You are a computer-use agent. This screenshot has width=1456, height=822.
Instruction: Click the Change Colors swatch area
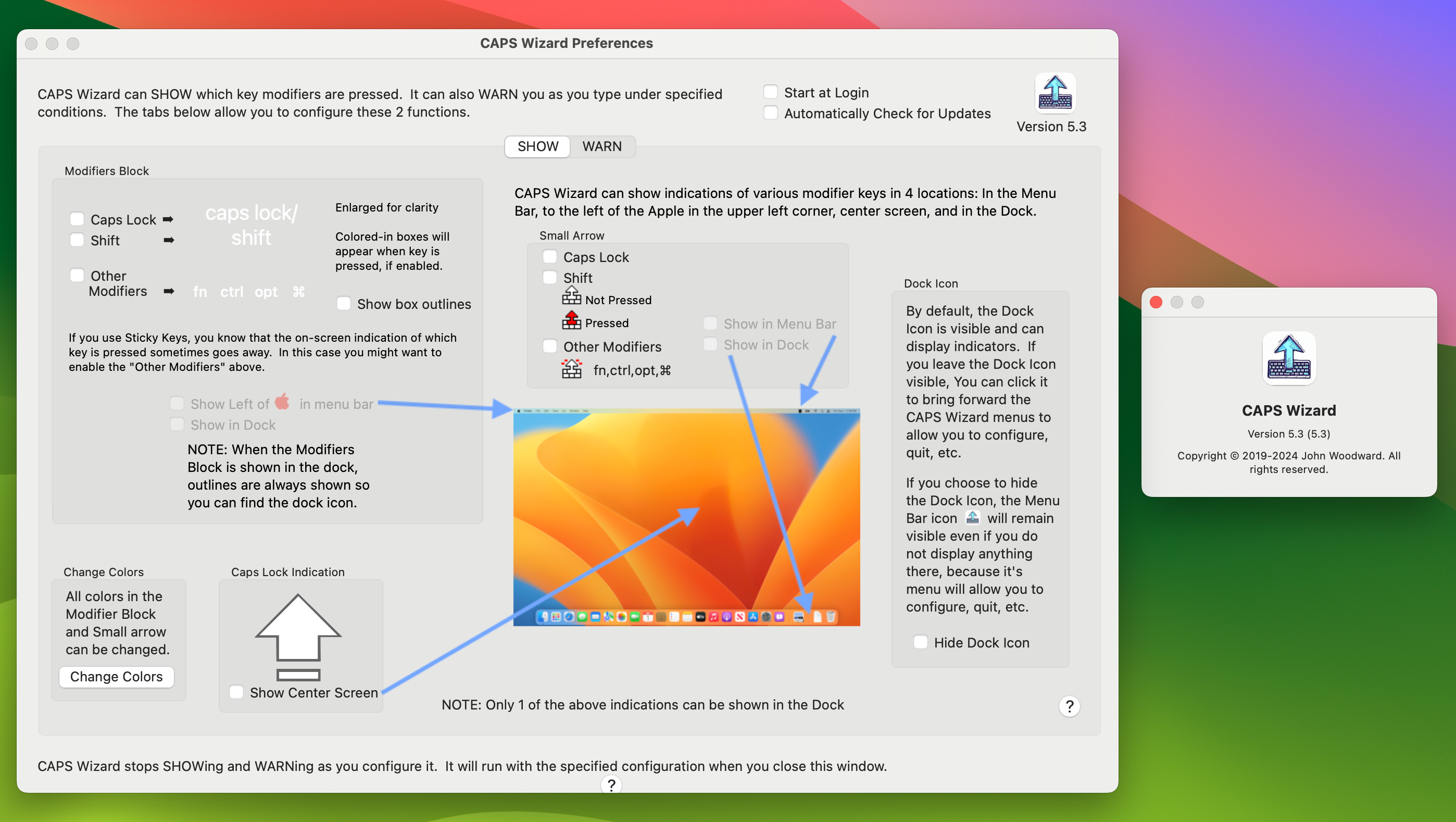tap(117, 676)
